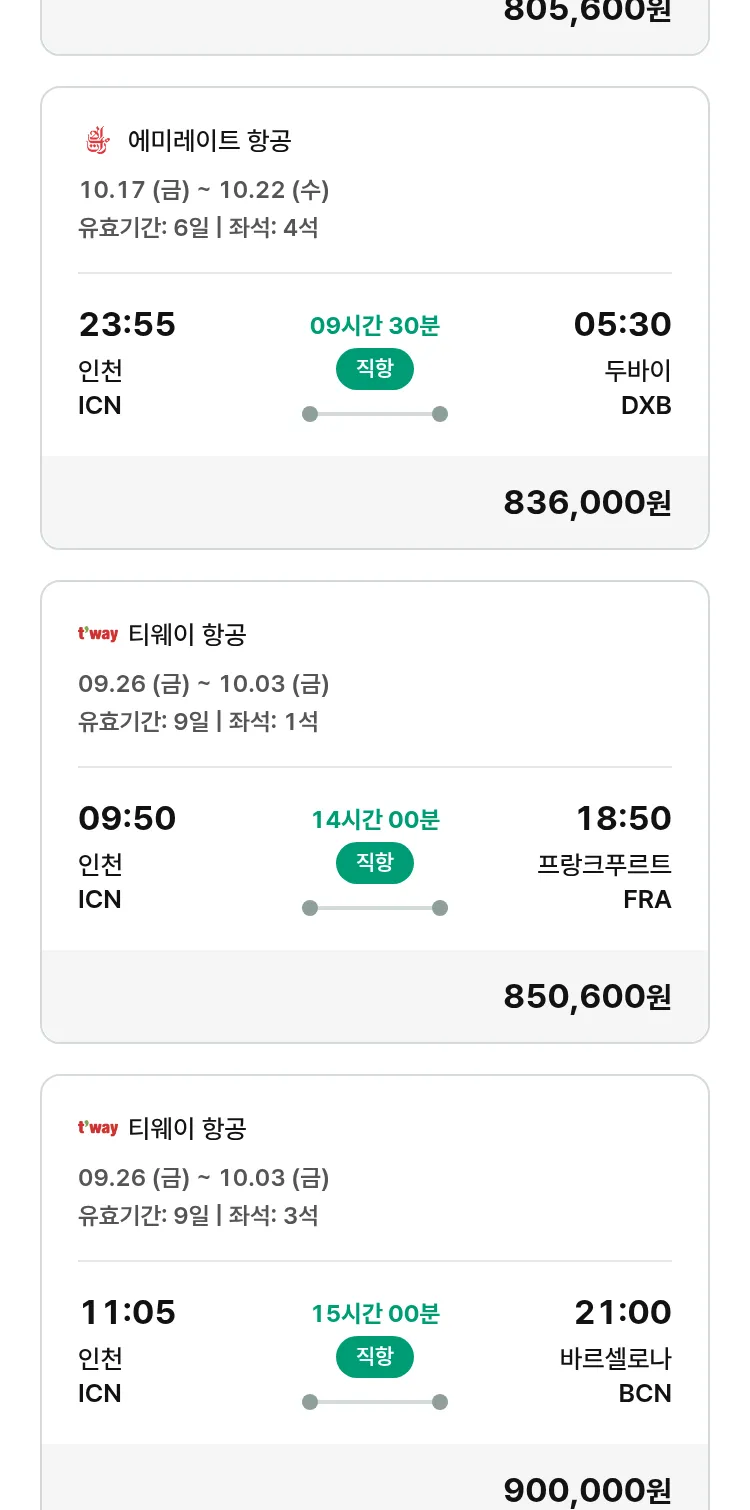Click the t'way logo on Barcelona flight
Screen dimensions: 750x1510
coord(98,1128)
